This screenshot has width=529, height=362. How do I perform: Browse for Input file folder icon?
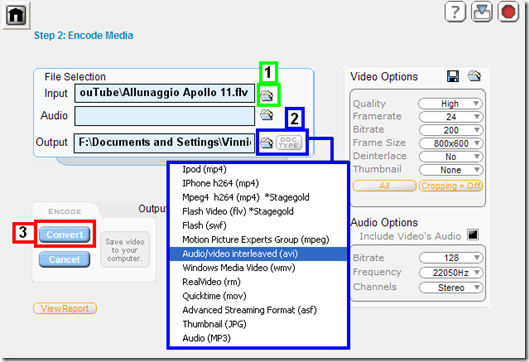click(x=267, y=95)
